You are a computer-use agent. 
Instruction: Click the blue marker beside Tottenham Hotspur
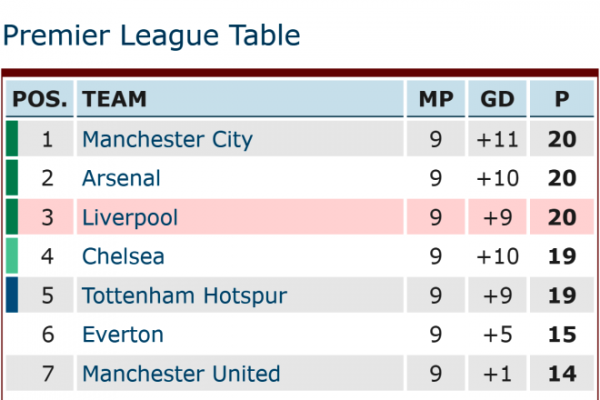point(12,295)
